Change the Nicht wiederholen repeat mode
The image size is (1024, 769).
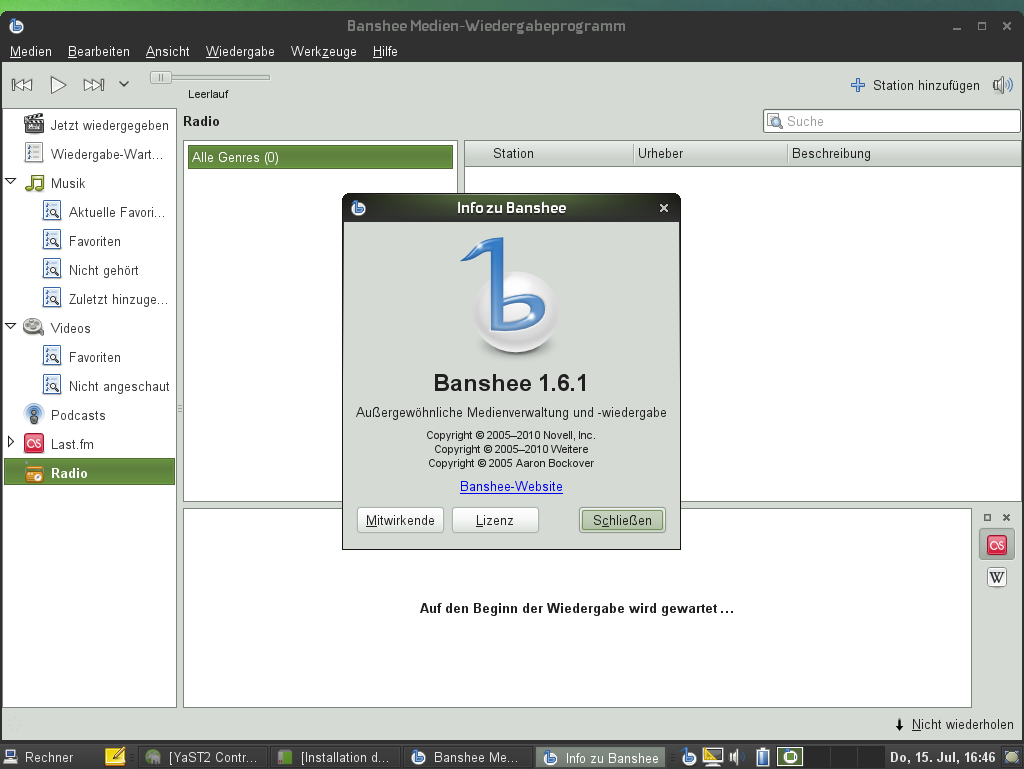coord(956,724)
